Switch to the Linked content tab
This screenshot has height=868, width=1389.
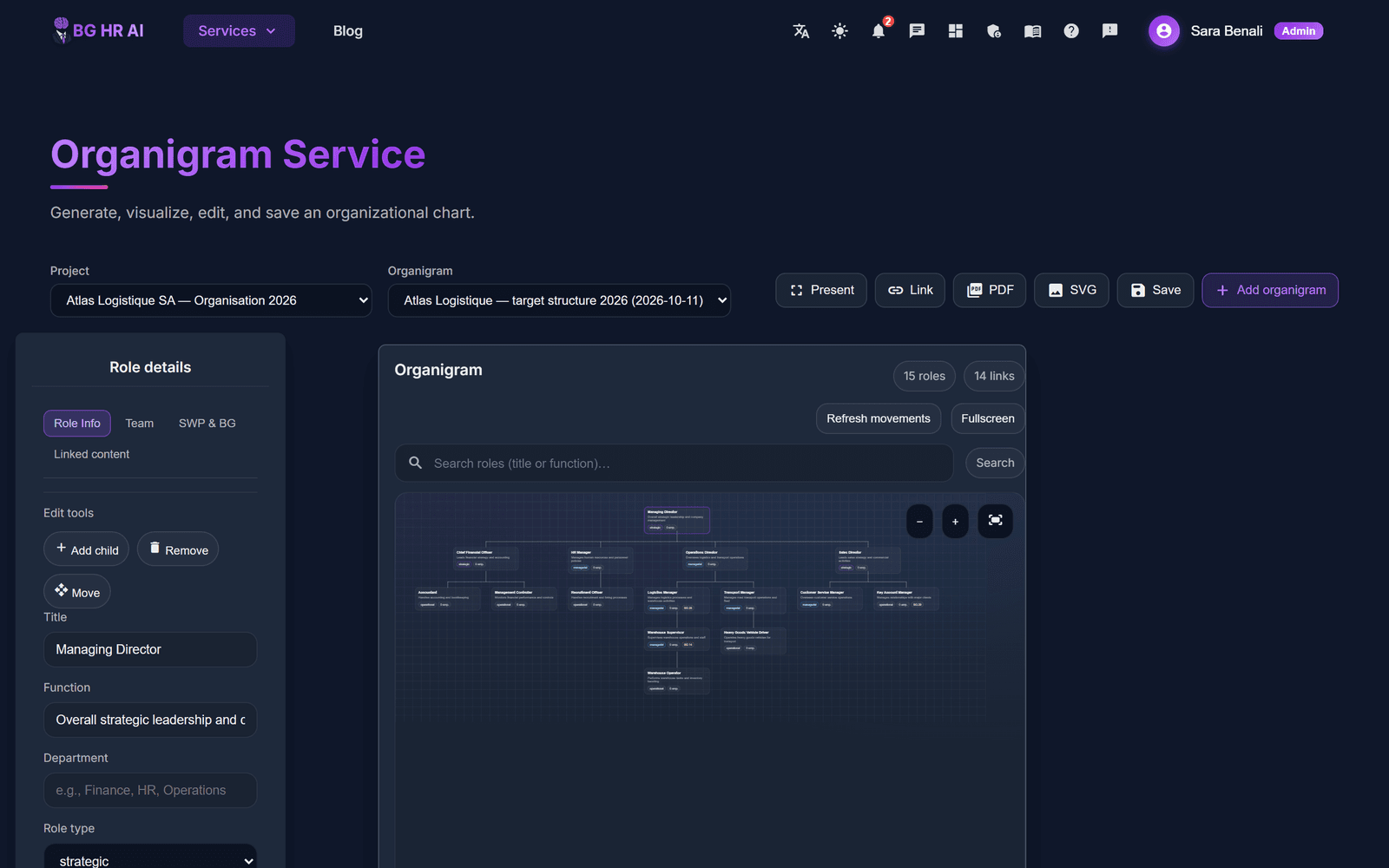pos(92,454)
